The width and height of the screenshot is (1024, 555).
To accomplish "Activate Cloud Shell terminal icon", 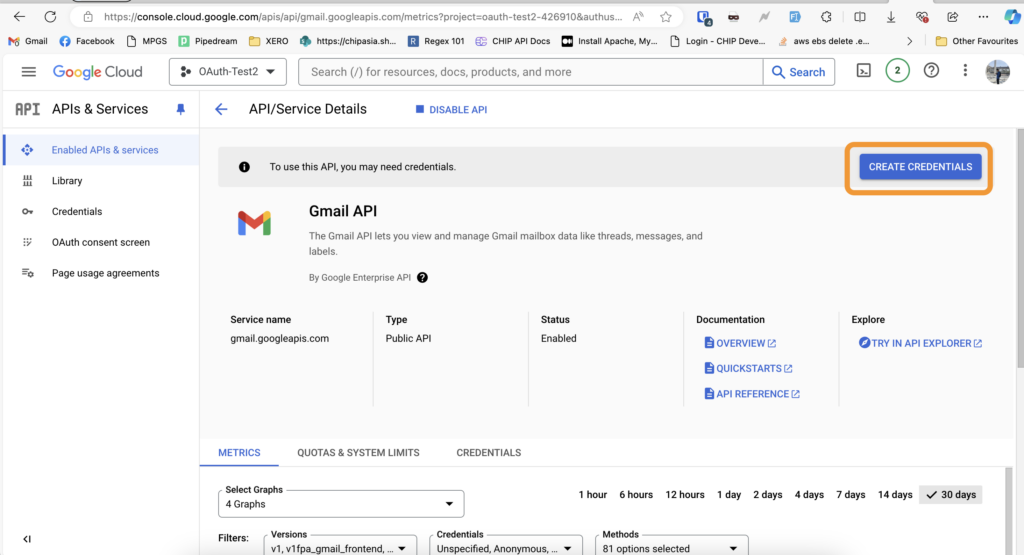I will [863, 71].
